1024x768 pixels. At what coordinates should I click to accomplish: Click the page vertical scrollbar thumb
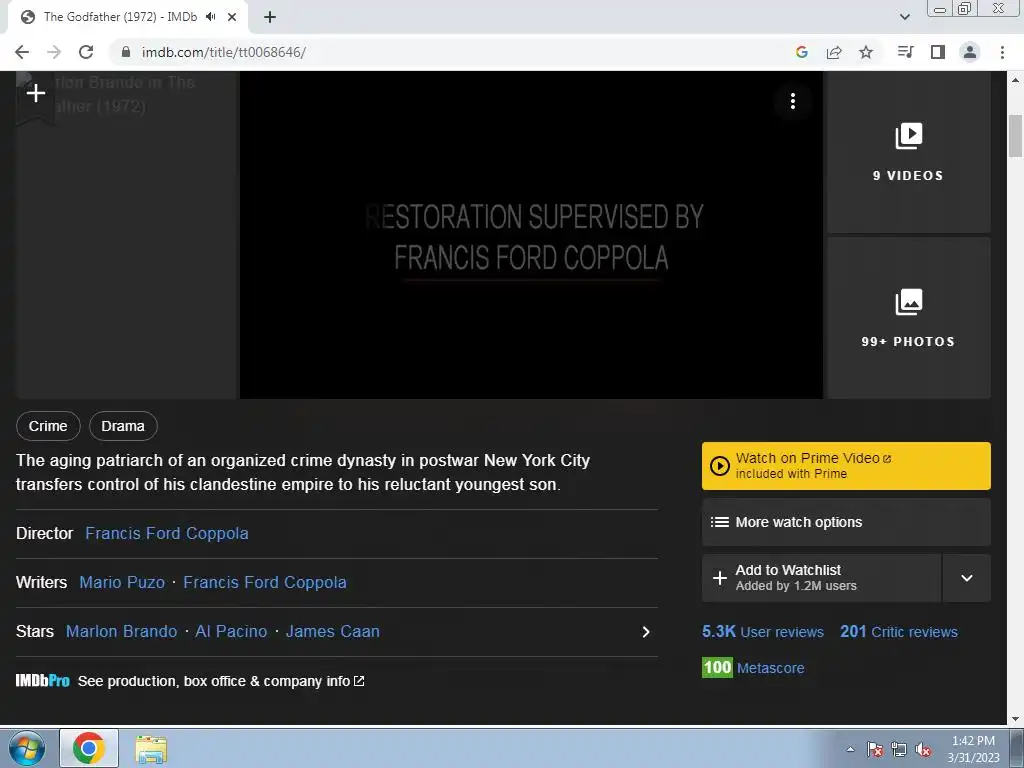click(x=1016, y=135)
